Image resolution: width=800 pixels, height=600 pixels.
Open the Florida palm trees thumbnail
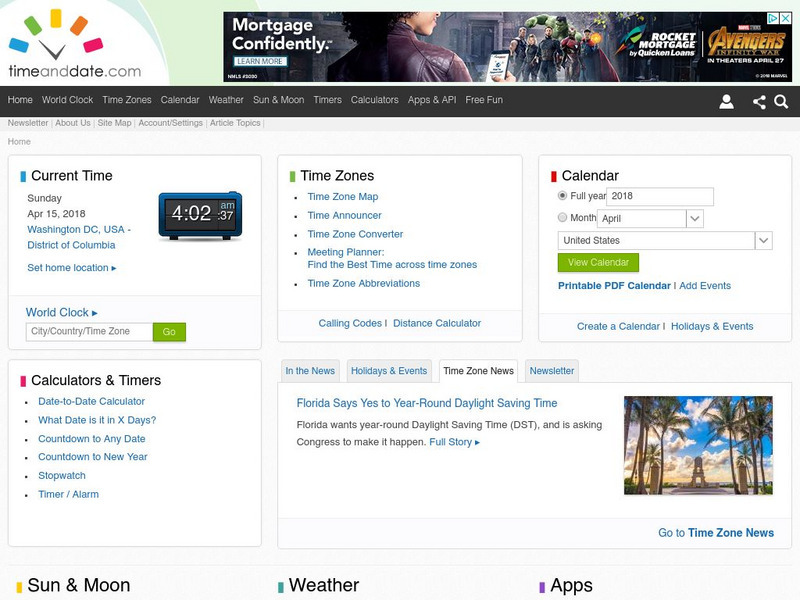(698, 445)
